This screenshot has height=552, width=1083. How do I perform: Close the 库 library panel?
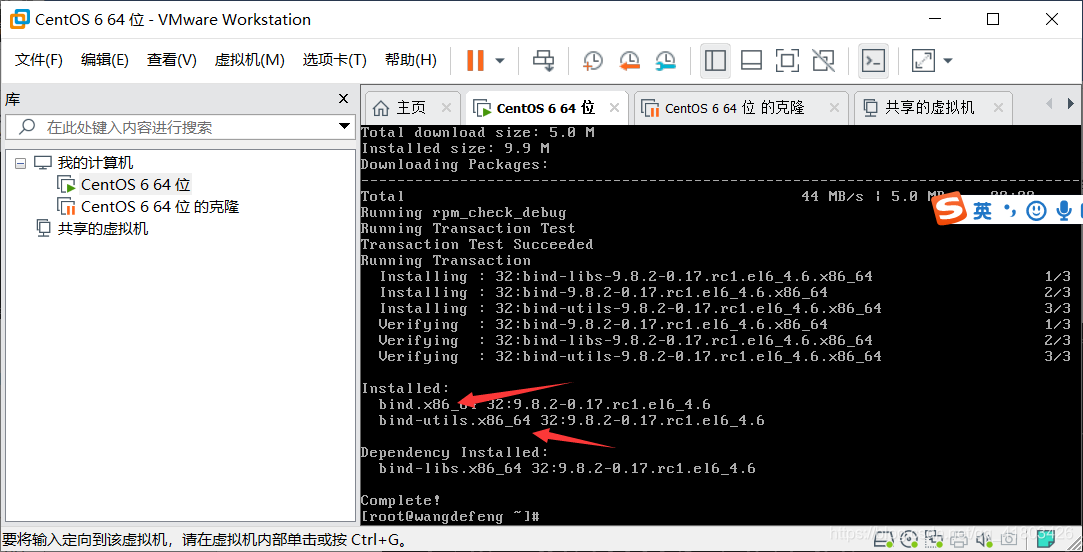click(343, 99)
